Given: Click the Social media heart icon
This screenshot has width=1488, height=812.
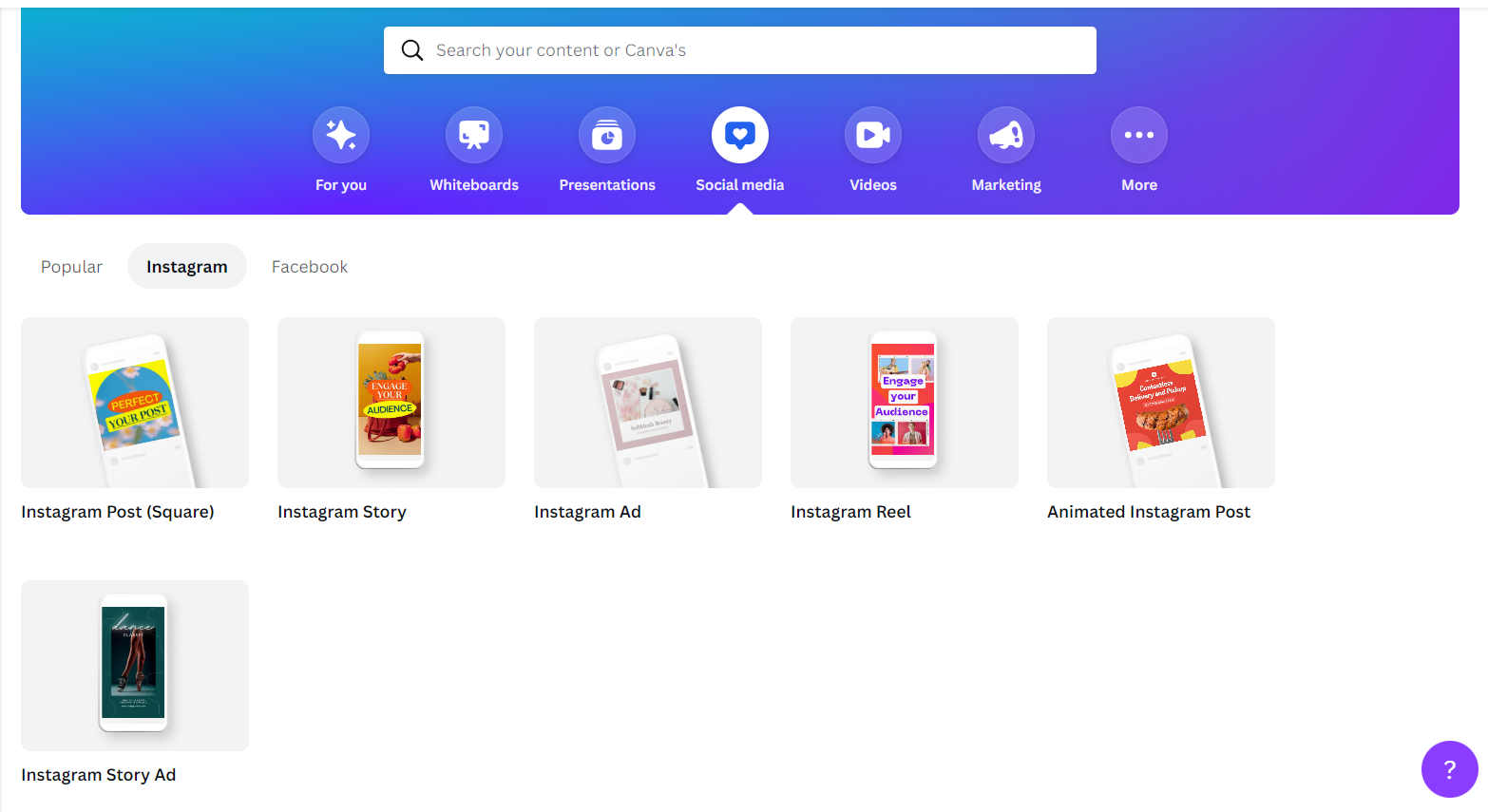Looking at the screenshot, I should click(x=740, y=135).
